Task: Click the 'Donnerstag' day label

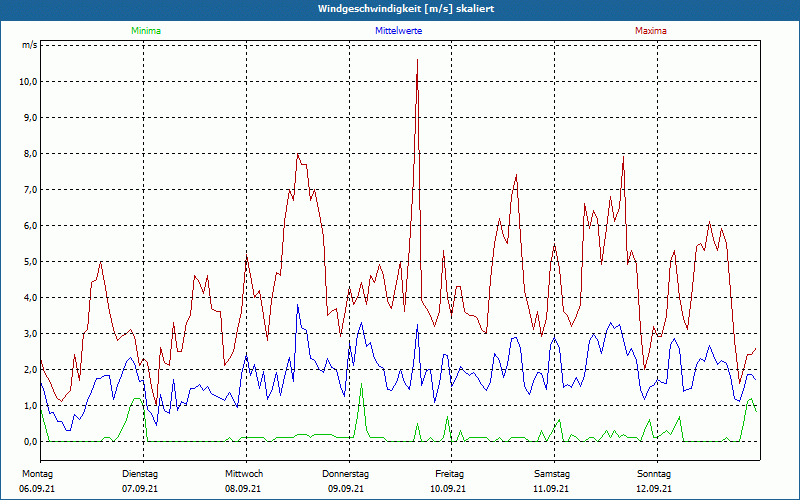Action: coord(345,474)
